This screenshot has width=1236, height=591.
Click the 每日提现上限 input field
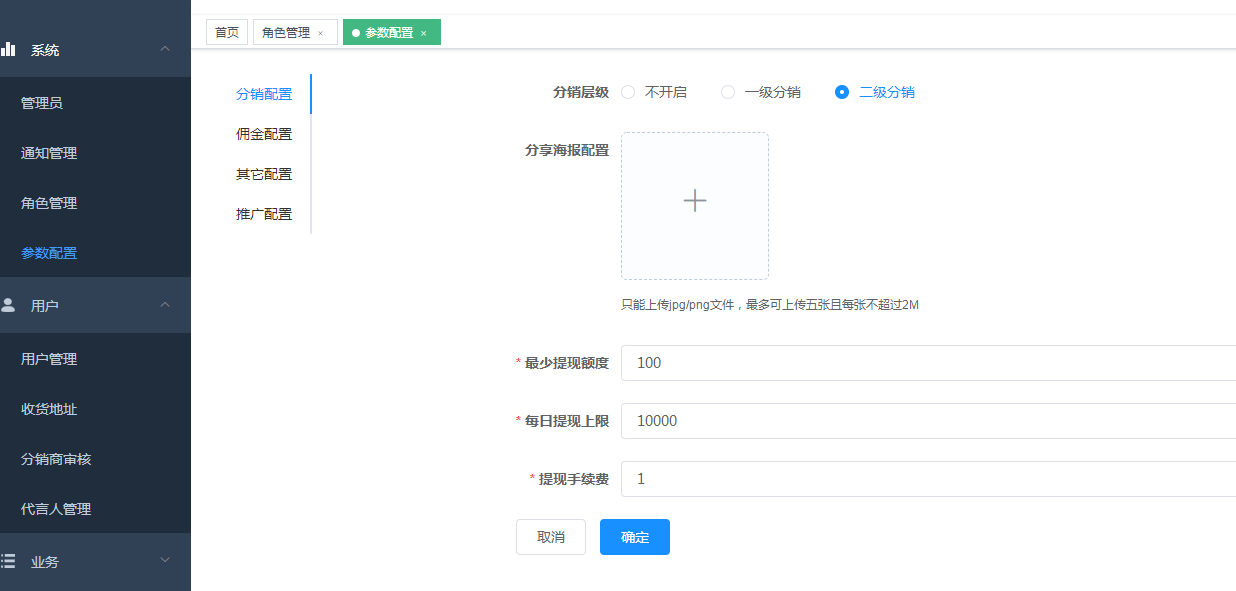[928, 421]
